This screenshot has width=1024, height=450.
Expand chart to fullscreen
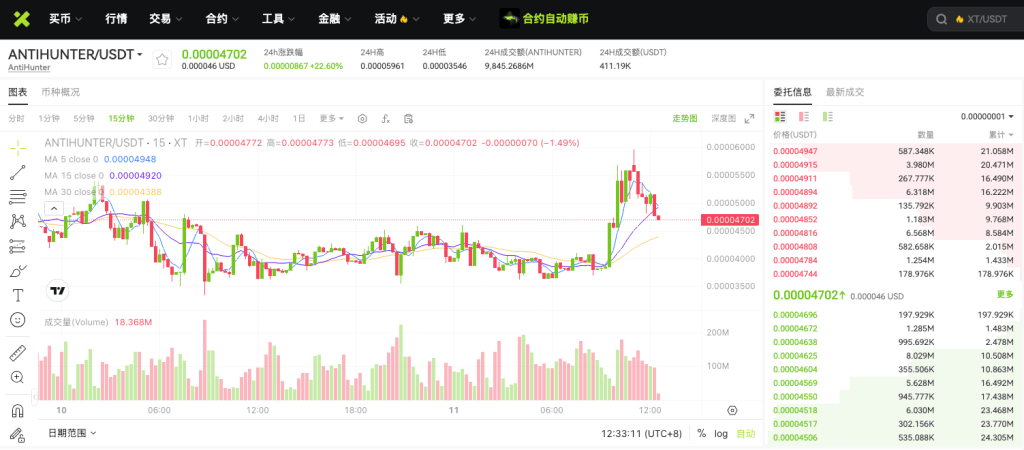click(749, 118)
